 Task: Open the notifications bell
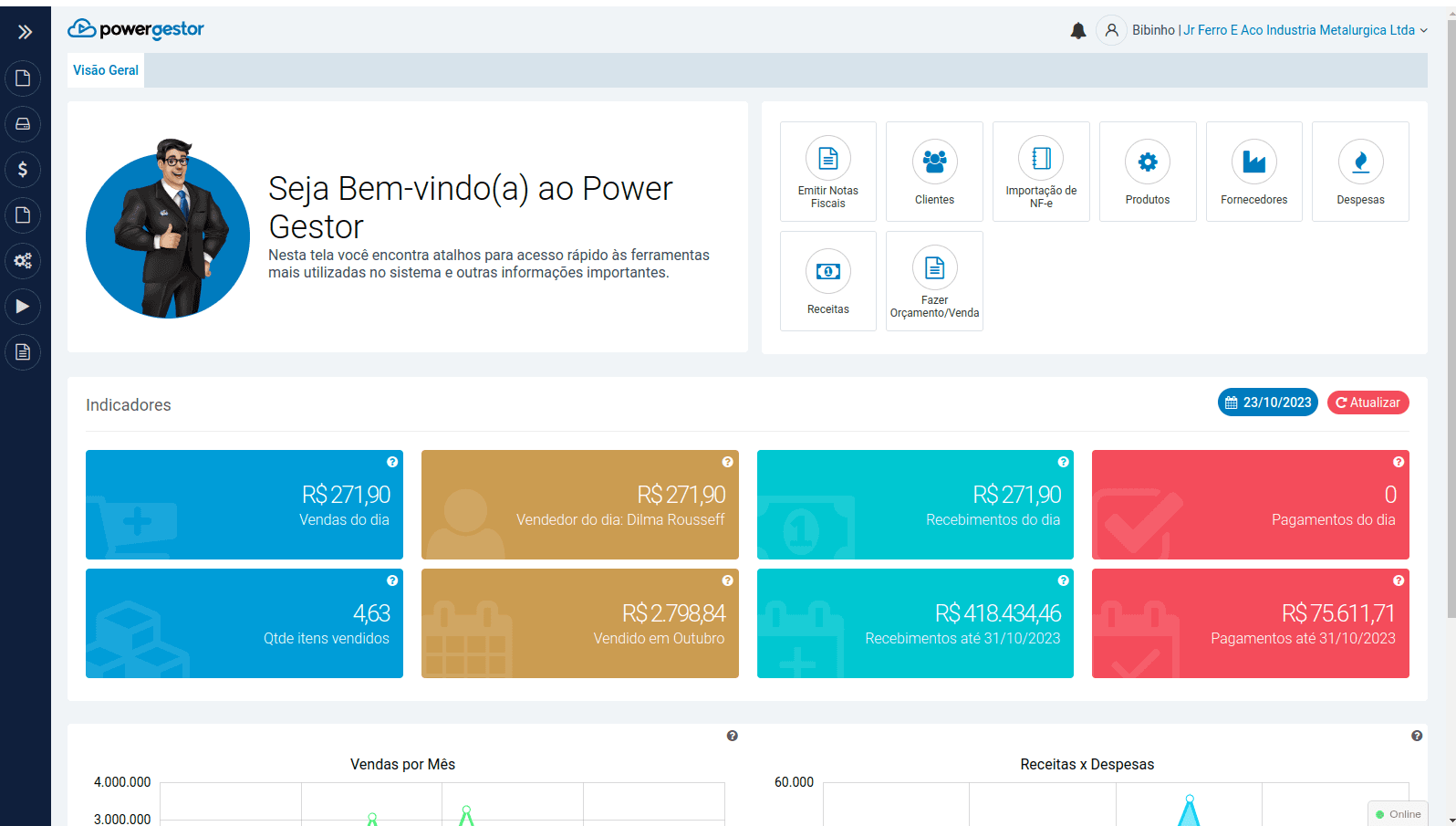click(1078, 30)
